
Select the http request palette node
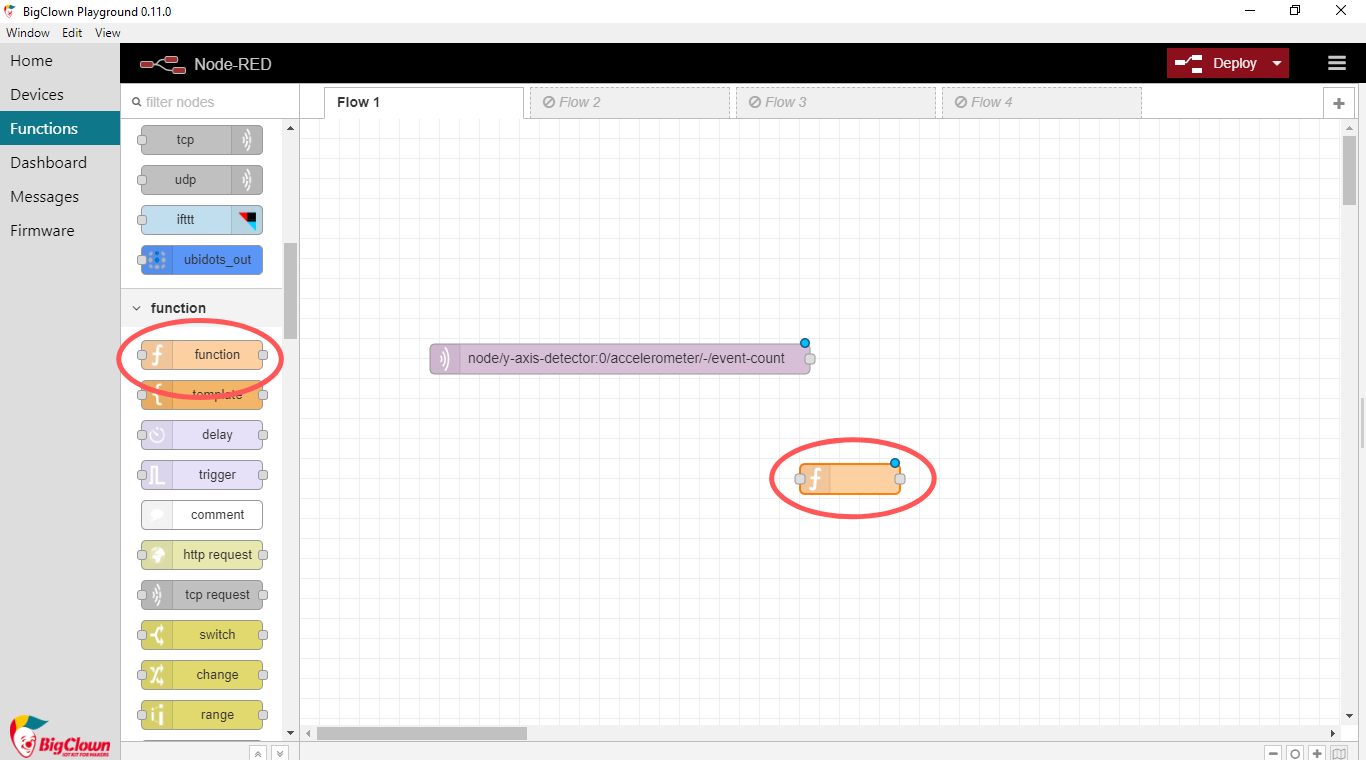(202, 555)
